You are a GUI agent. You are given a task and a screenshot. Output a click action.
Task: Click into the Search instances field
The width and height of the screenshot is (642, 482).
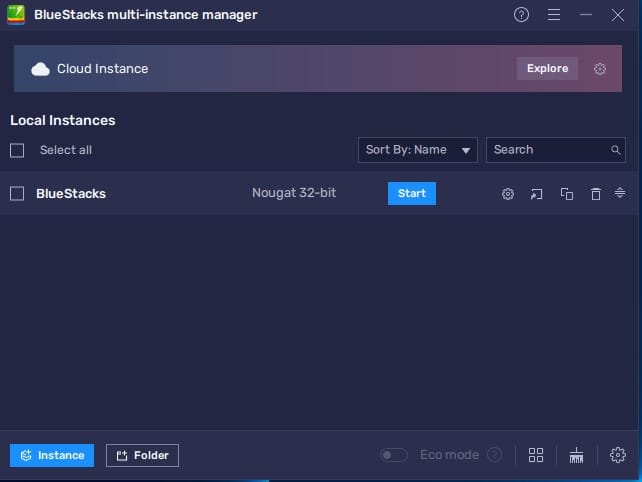(556, 150)
